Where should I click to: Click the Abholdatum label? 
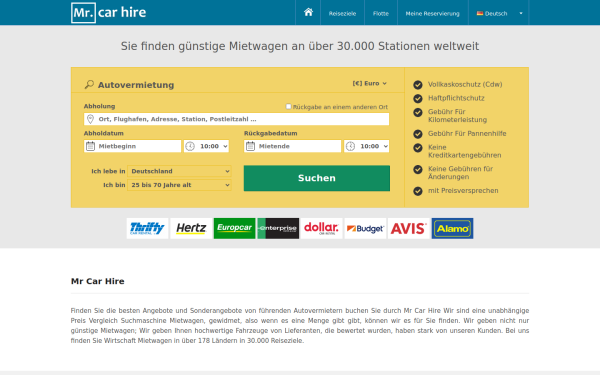click(x=104, y=133)
